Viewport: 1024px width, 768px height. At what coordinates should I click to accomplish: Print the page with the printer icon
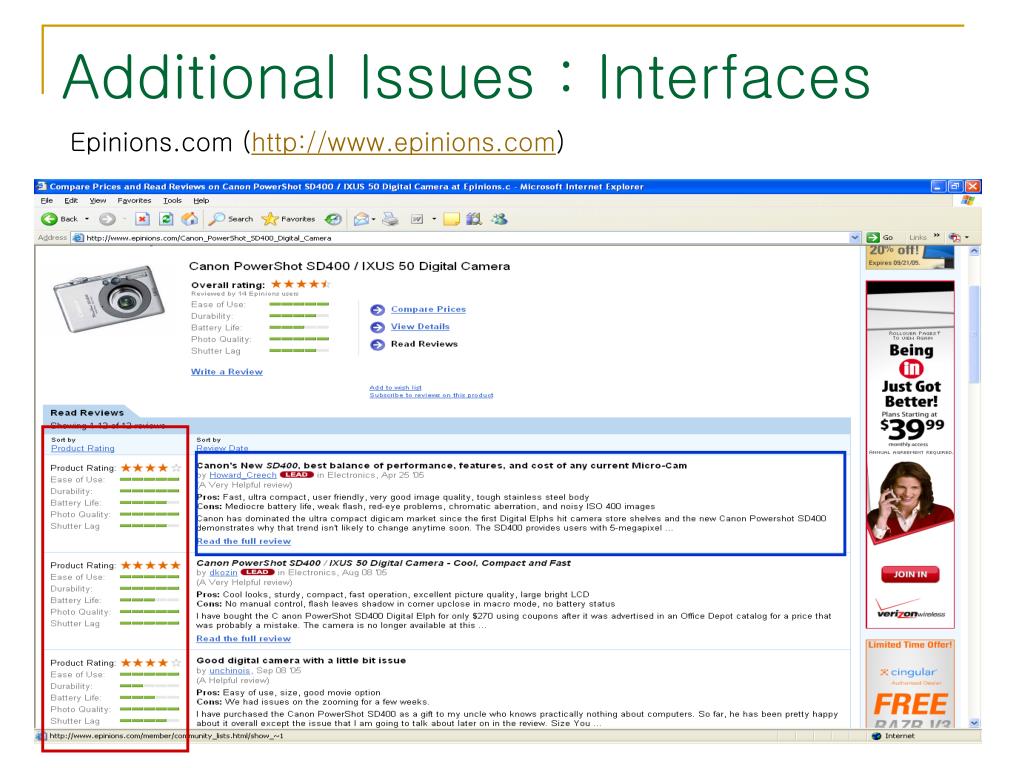(391, 219)
